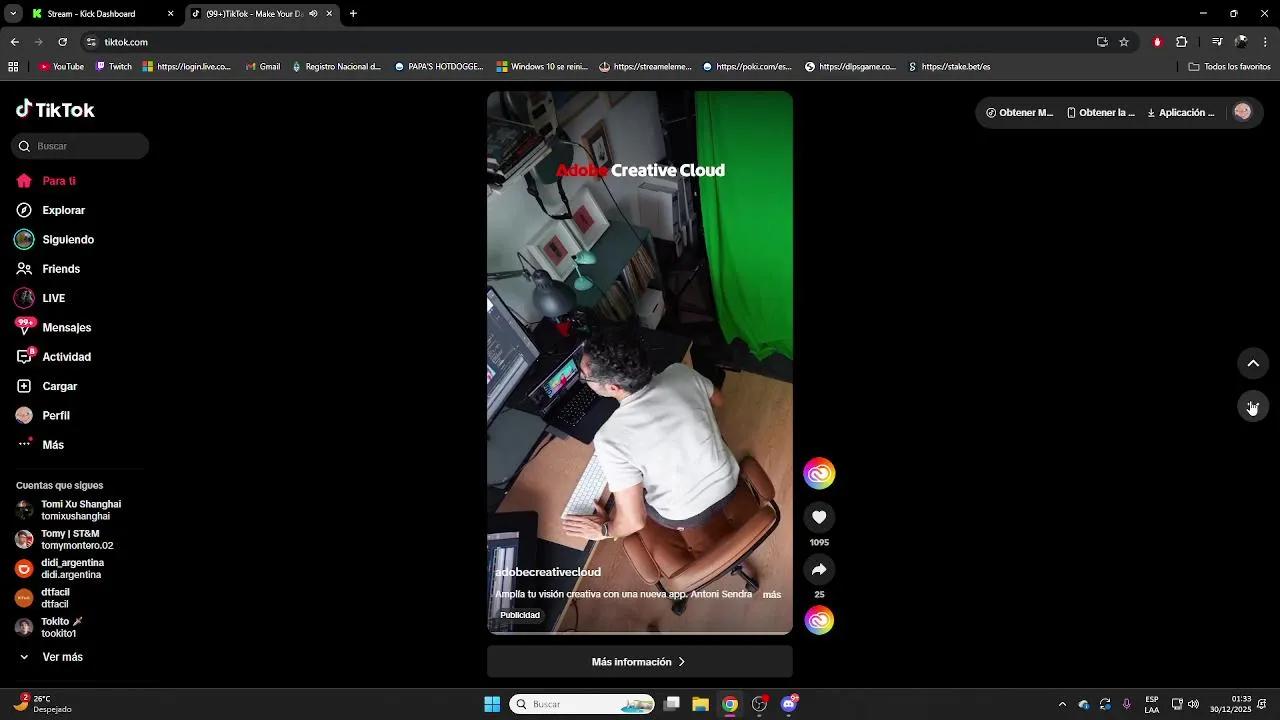1280x720 pixels.
Task: Open Adobe Creative Cloud author avatar
Action: tap(819, 473)
